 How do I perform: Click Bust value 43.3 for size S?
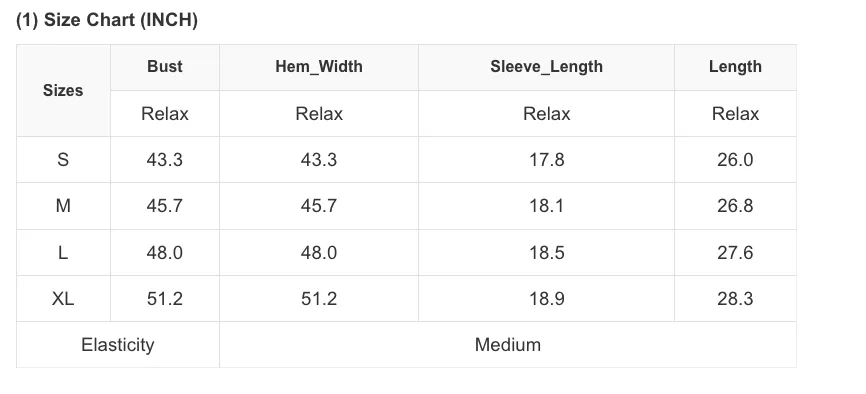coord(165,160)
